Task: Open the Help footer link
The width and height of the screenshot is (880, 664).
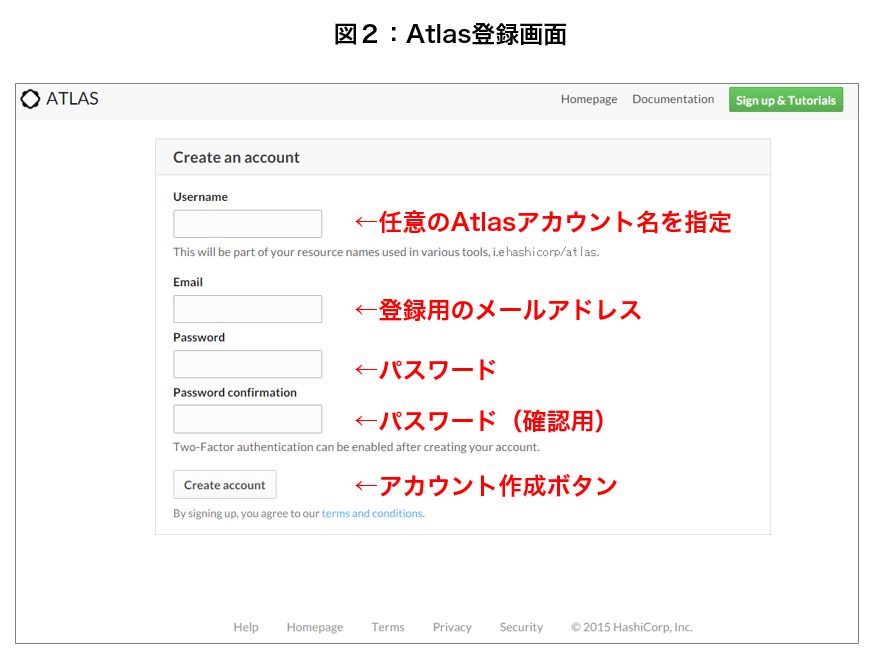Action: coord(246,627)
